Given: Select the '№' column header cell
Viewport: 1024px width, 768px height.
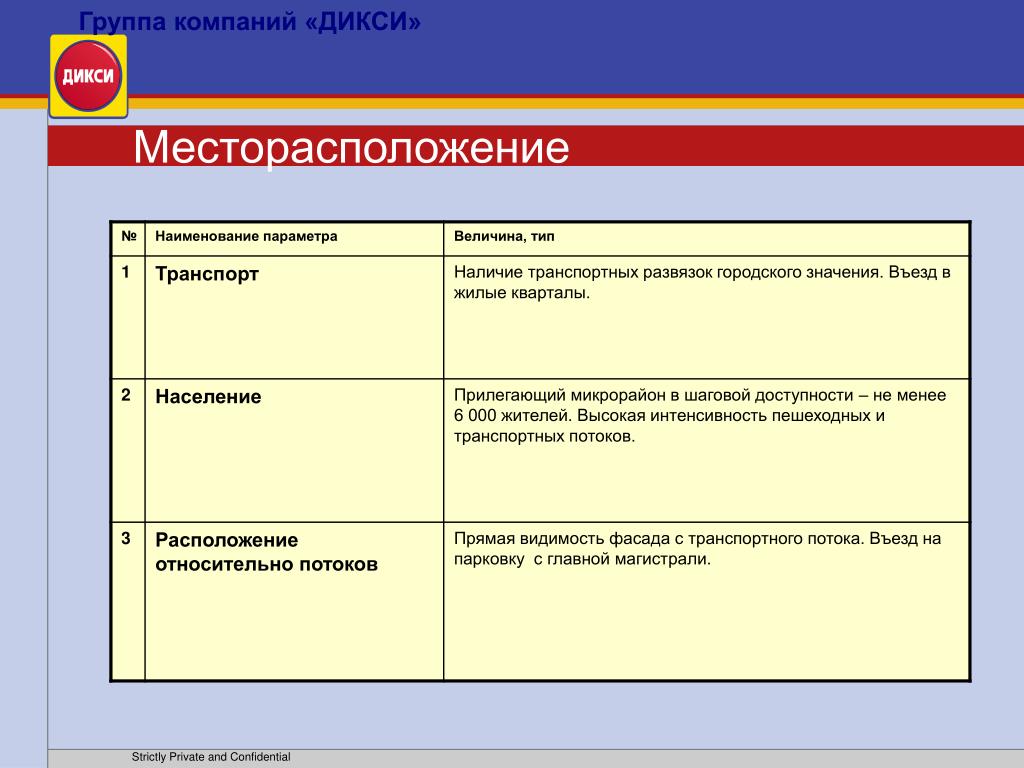Looking at the screenshot, I should (129, 239).
